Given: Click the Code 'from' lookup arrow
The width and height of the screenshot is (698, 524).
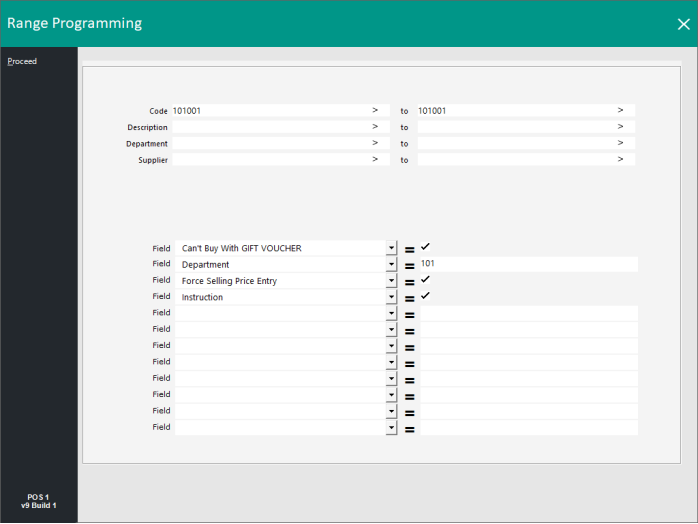Looking at the screenshot, I should point(375,110).
